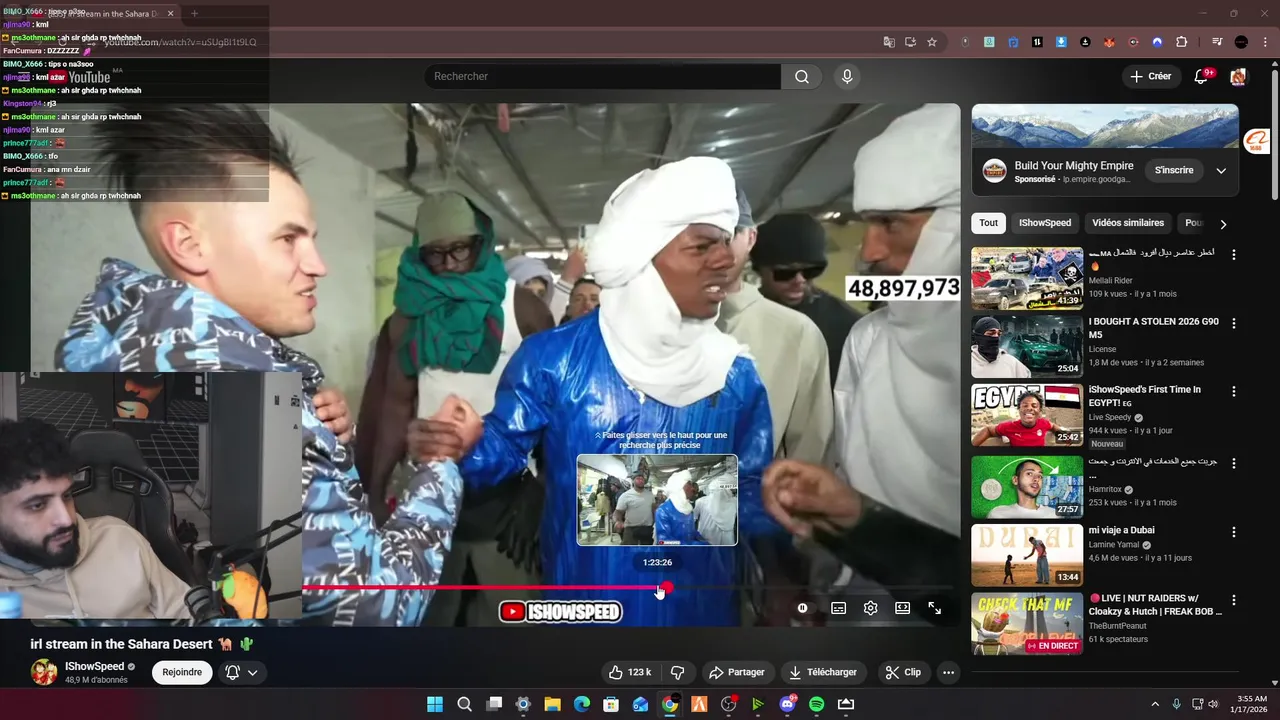Select the 'Tout' filter chip
1280x720 pixels.
(x=988, y=223)
